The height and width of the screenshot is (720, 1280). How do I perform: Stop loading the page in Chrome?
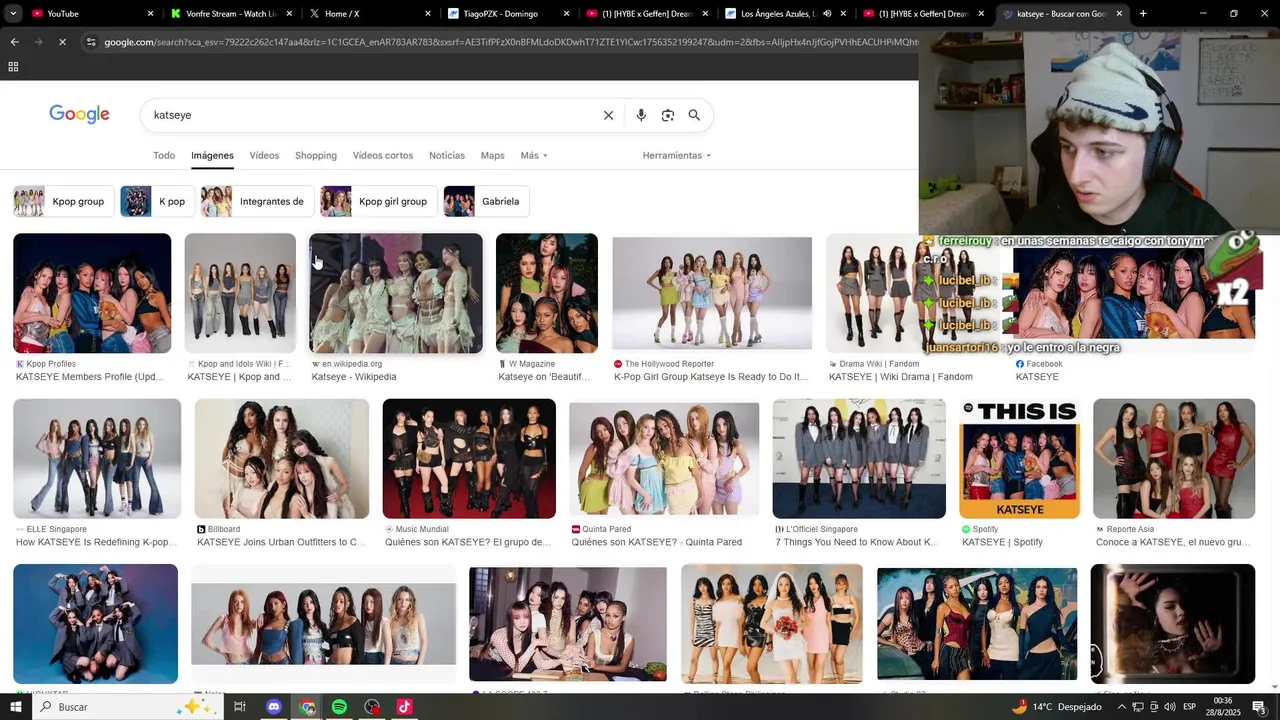[x=62, y=42]
